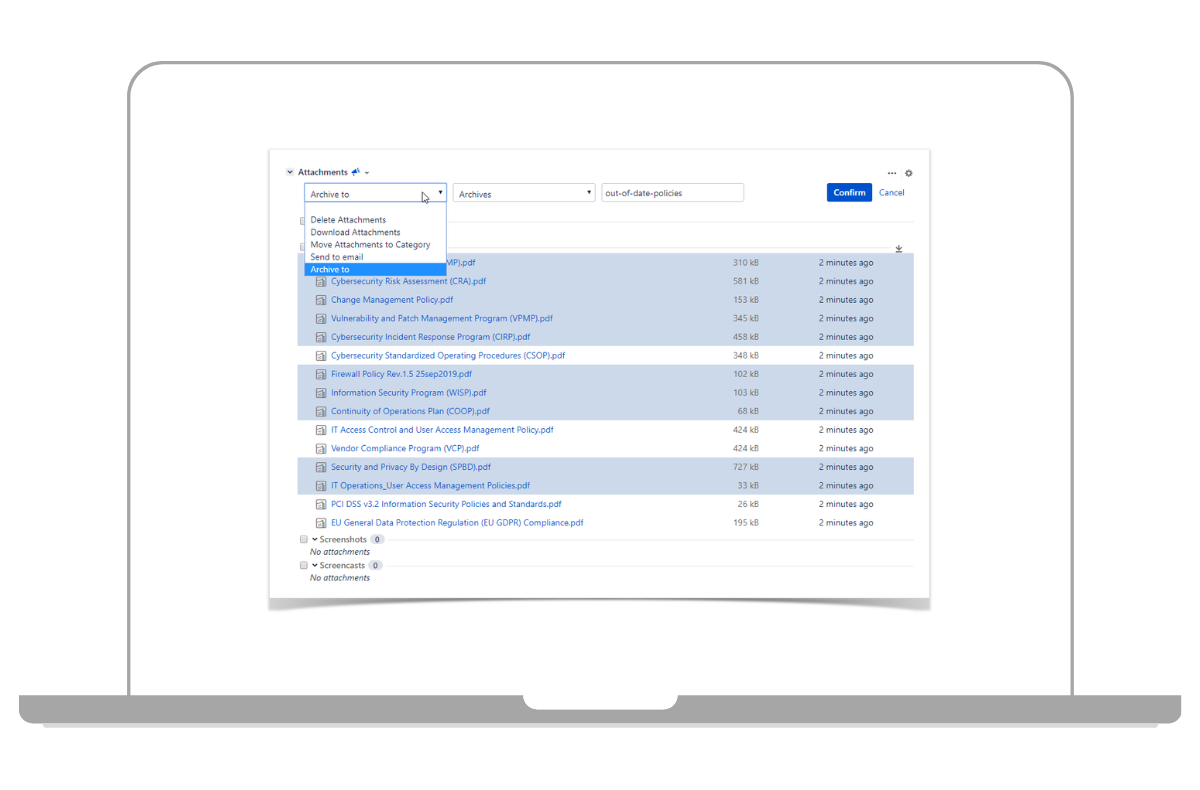Screen dimensions: 1200x790
Task: Collapse the Attachments section
Action: pyautogui.click(x=290, y=173)
